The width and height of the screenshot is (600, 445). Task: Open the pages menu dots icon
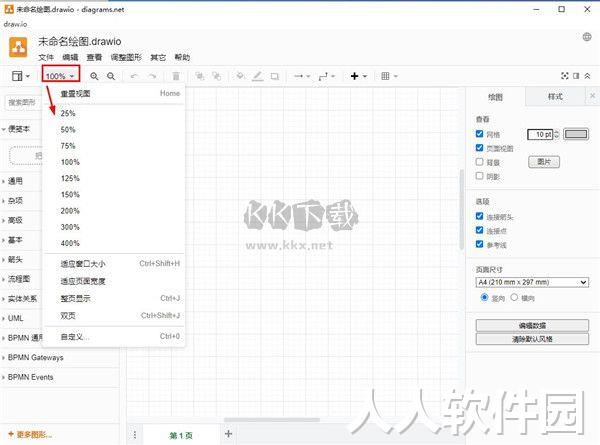point(135,435)
